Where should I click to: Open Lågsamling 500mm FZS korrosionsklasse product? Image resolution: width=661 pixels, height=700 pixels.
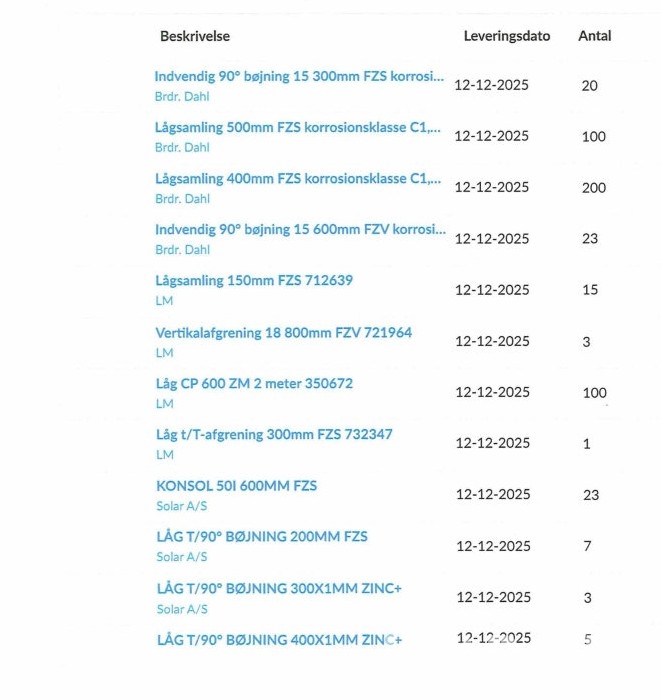pos(297,127)
